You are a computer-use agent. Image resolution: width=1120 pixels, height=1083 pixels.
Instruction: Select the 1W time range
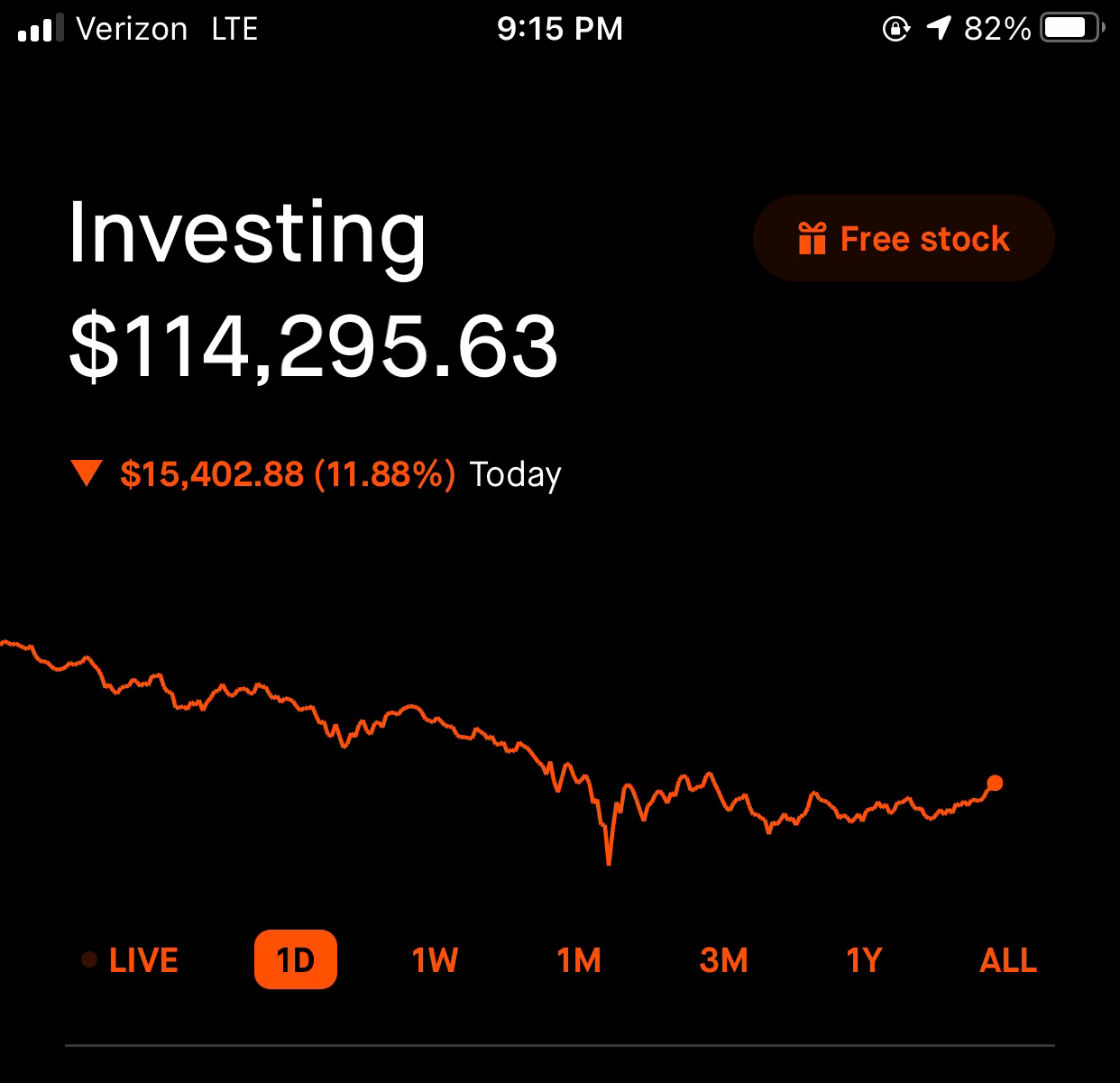click(436, 960)
